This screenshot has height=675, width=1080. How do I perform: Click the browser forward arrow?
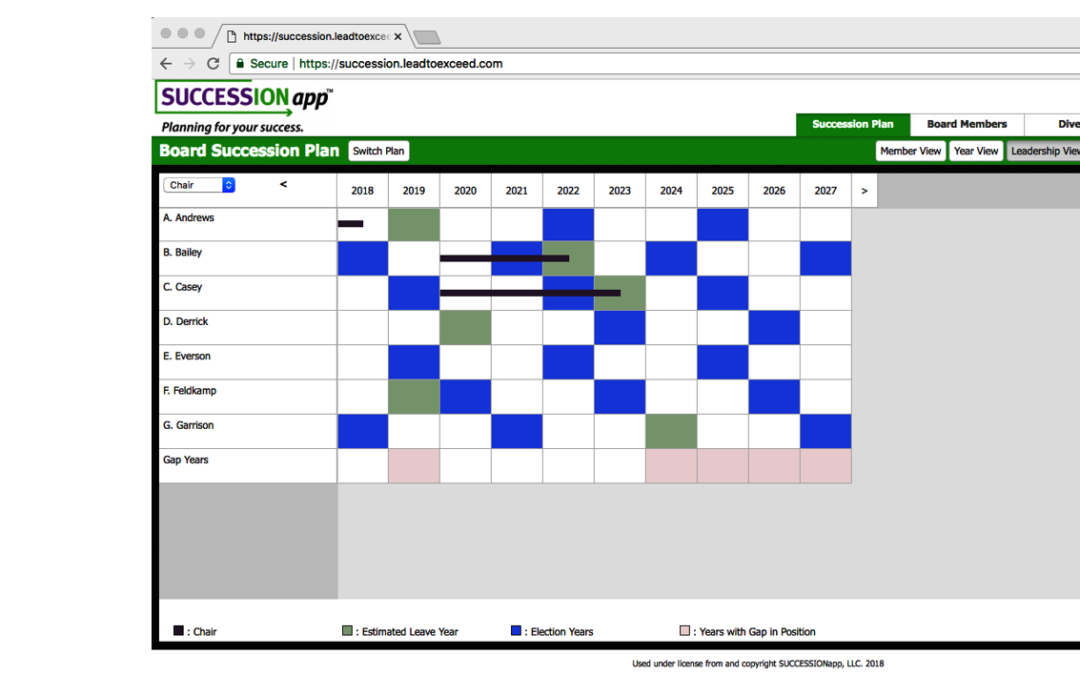click(x=189, y=63)
